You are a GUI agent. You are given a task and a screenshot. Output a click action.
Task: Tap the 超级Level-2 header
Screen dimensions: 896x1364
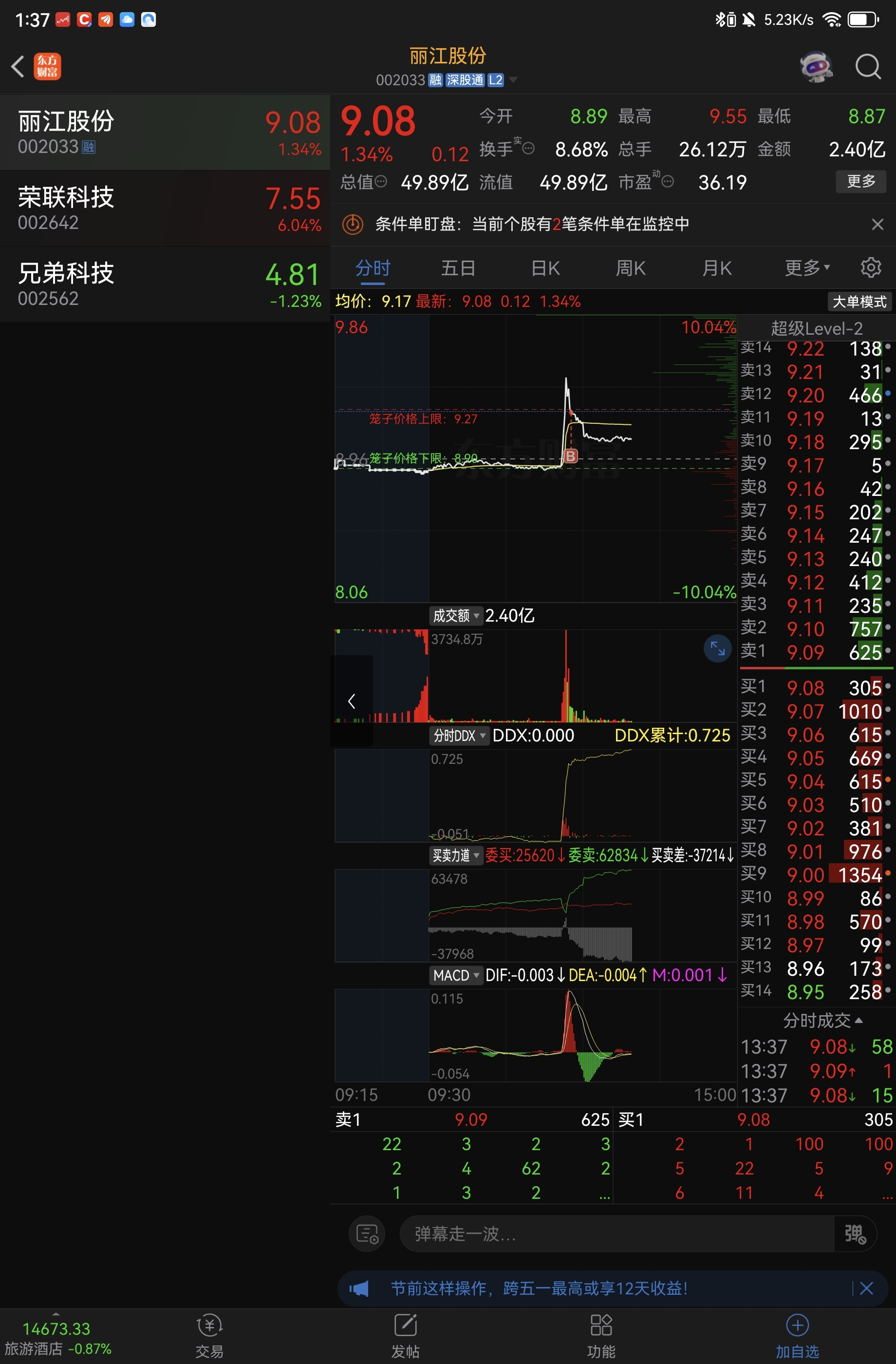pyautogui.click(x=816, y=328)
